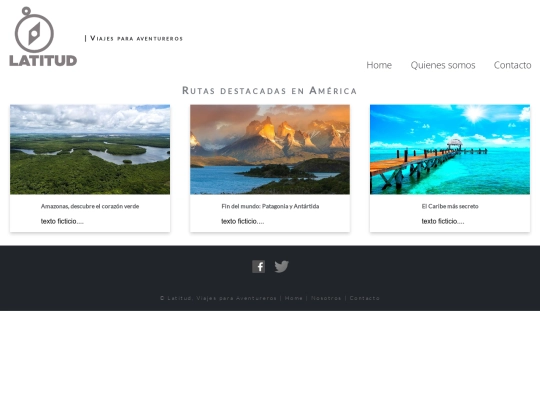Open the Patagonia mountains photo
540x405 pixels.
(270, 149)
